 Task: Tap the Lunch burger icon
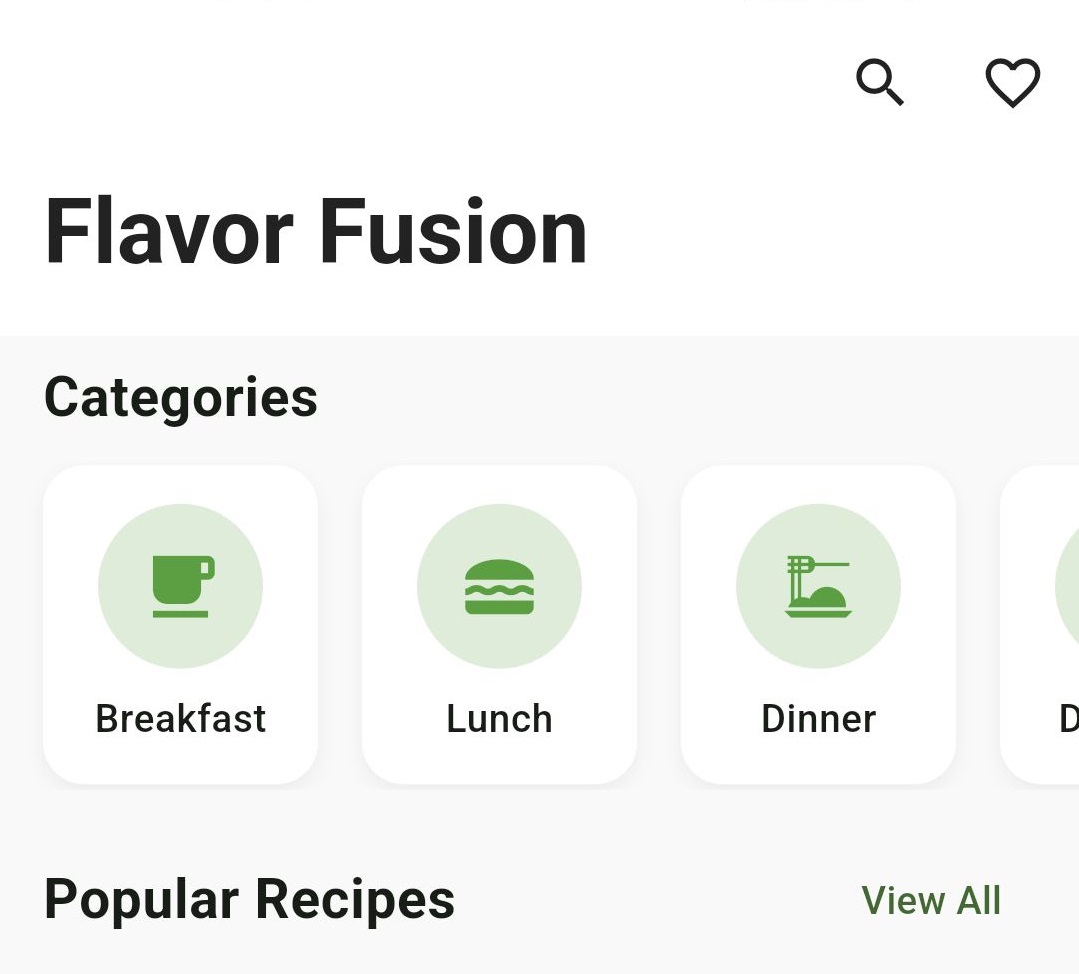tap(500, 586)
